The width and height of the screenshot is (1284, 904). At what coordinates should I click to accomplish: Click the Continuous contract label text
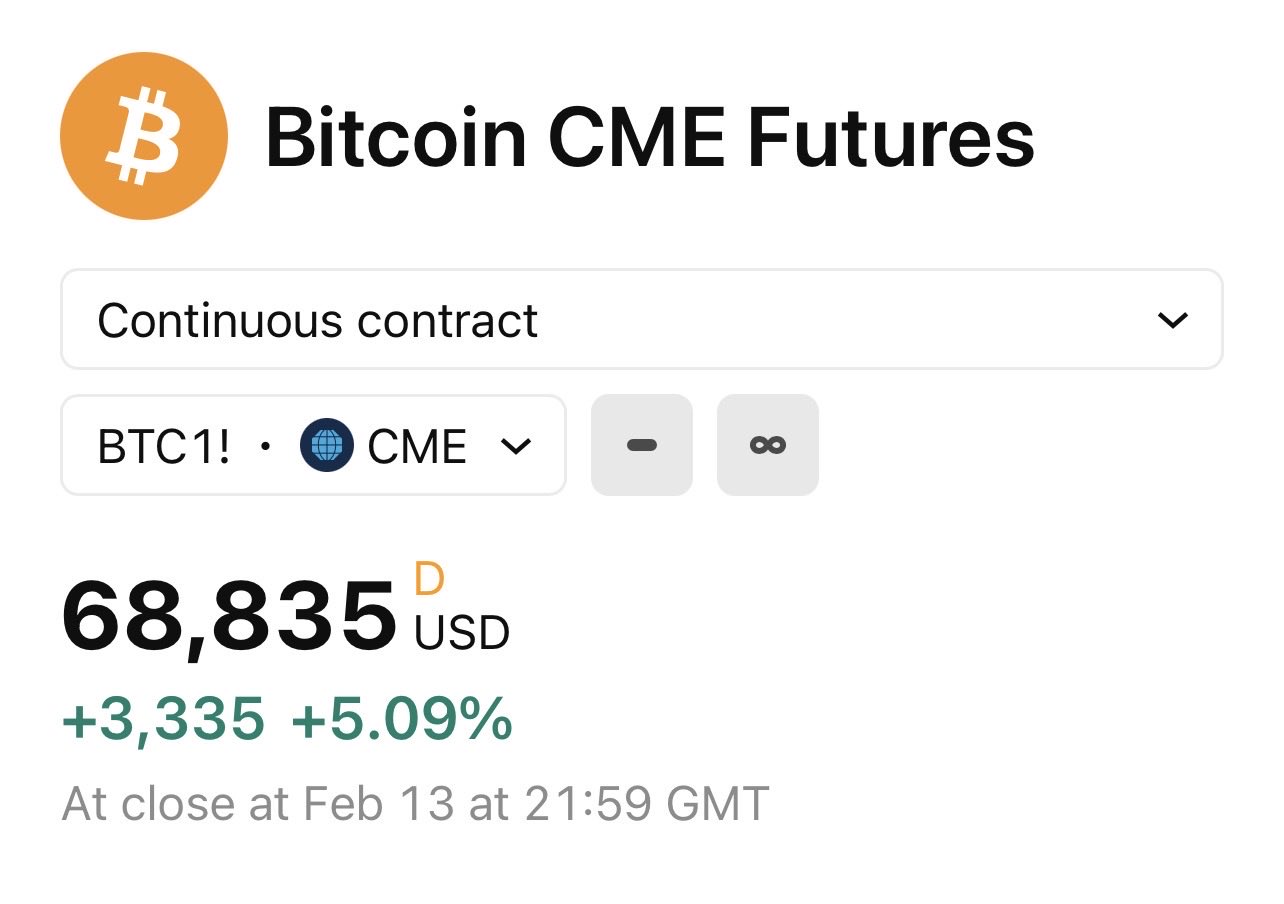[317, 321]
